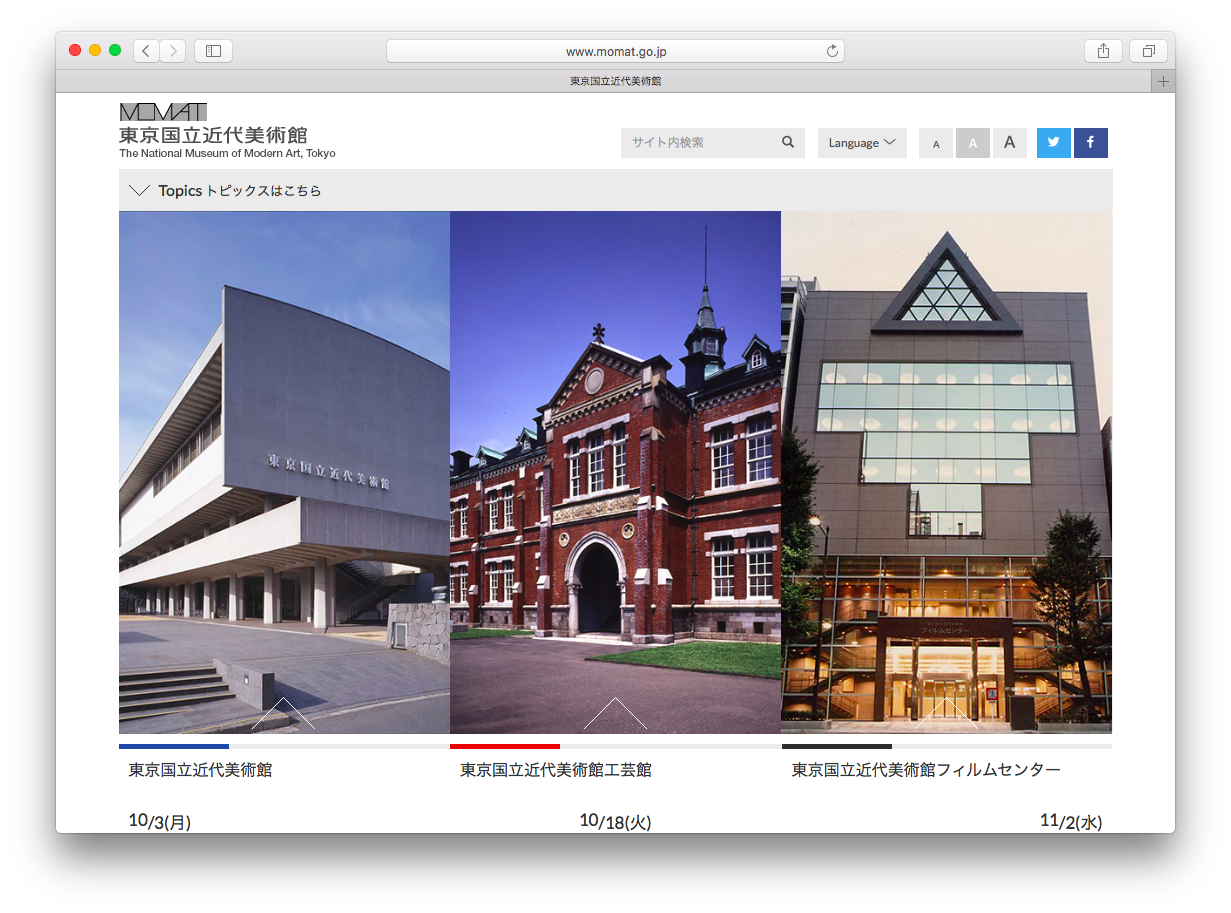This screenshot has width=1231, height=913.
Task: Open the 東京国立近代美術館工芸館 link
Action: (x=556, y=770)
